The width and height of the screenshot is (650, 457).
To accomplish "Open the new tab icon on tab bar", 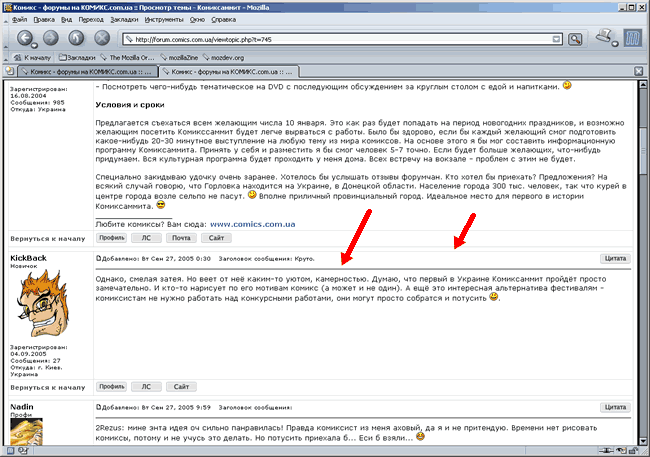I will click(x=9, y=73).
